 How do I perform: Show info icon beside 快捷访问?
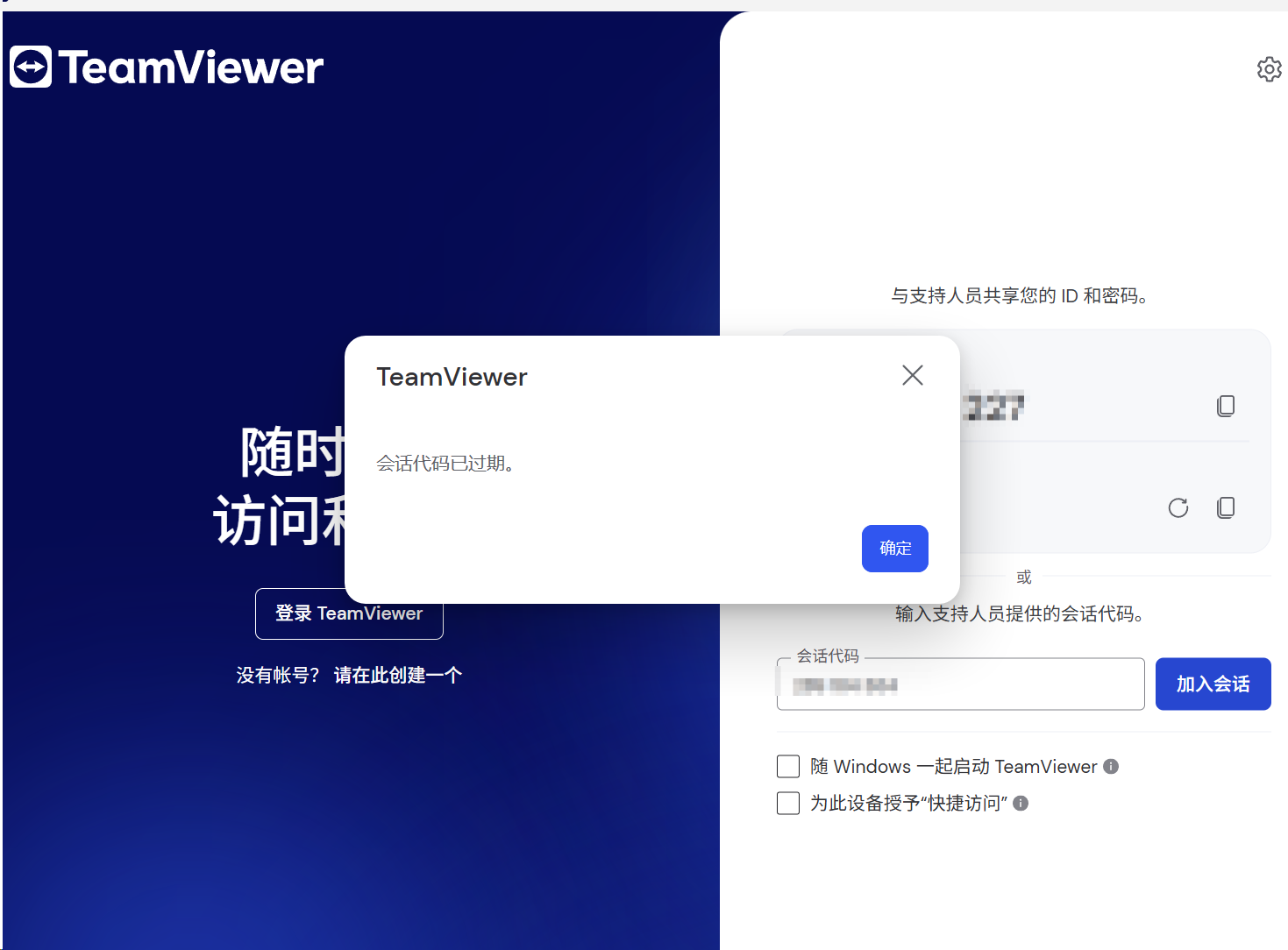pyautogui.click(x=1021, y=804)
